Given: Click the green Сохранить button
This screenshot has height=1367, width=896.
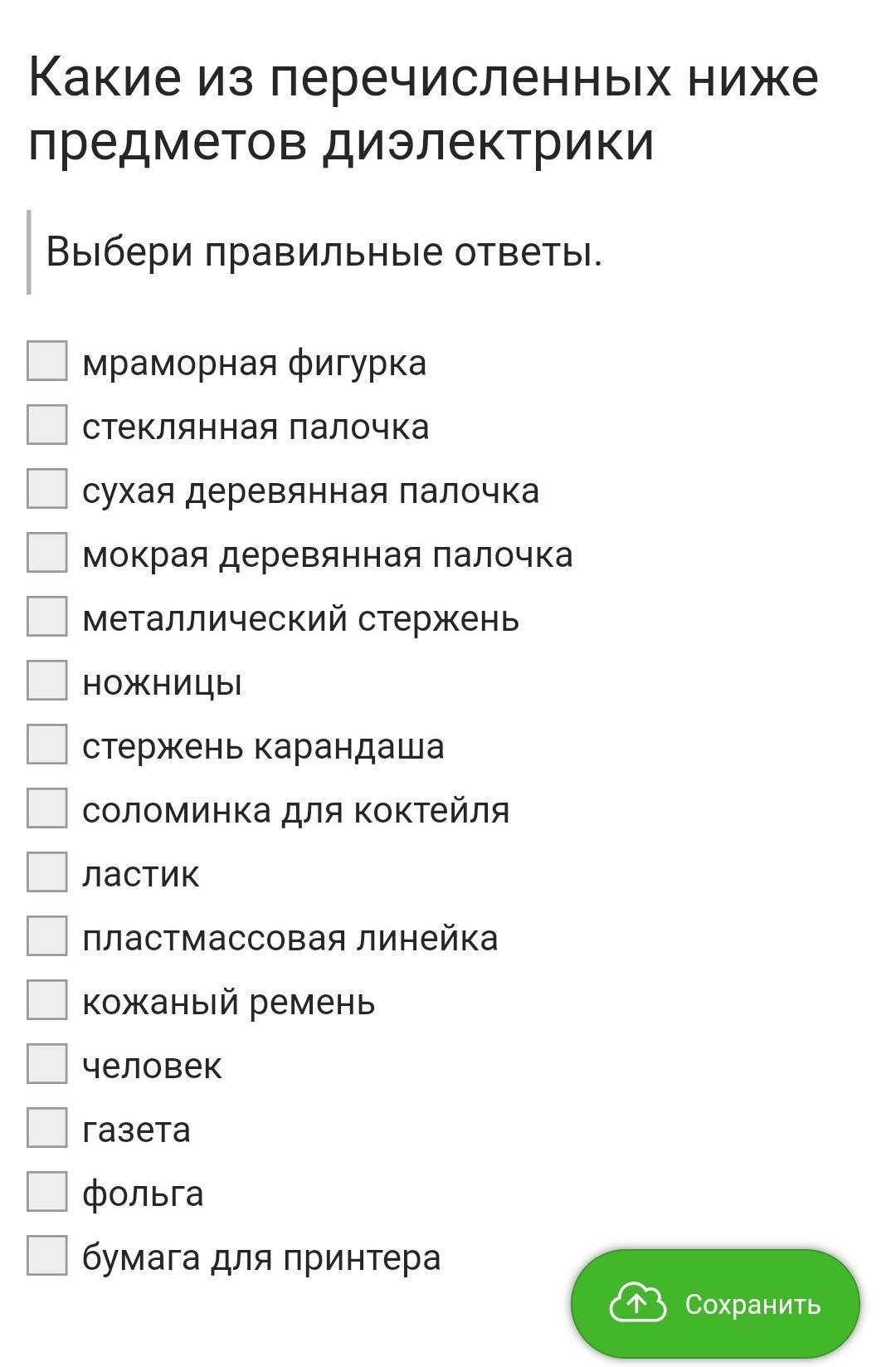Looking at the screenshot, I should coord(715,1303).
